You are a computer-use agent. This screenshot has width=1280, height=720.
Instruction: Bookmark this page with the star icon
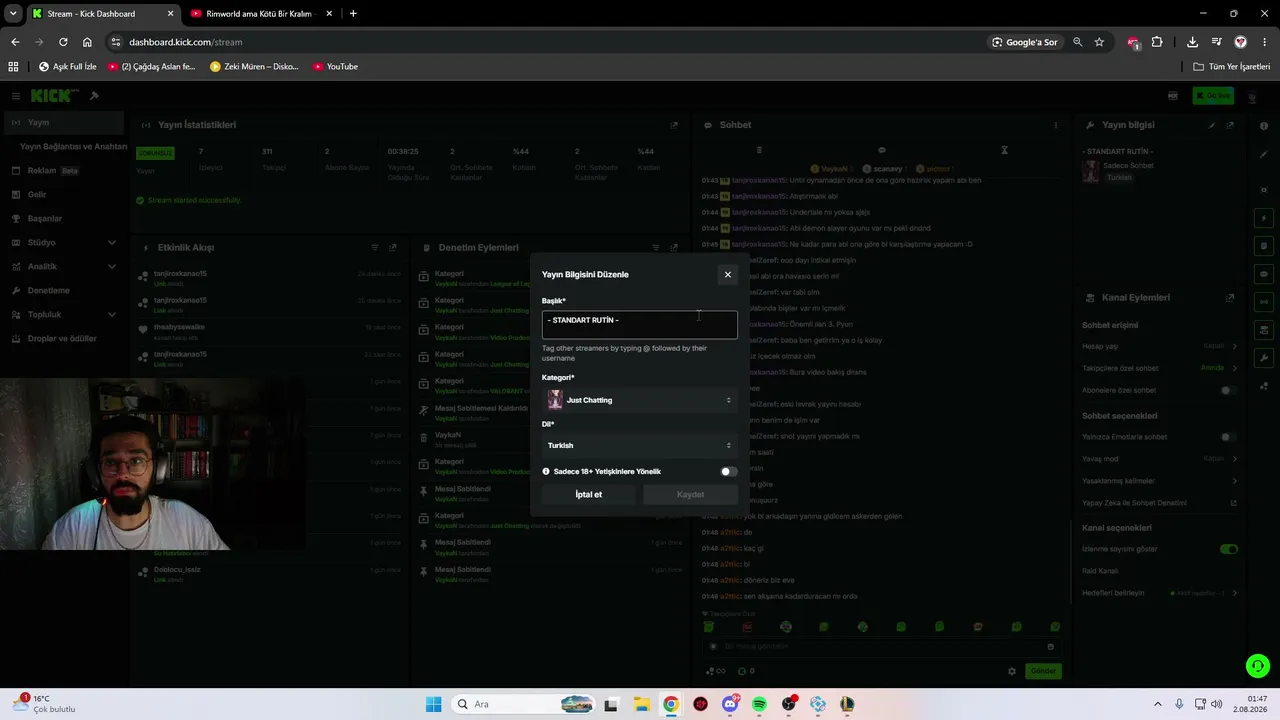pyautogui.click(x=1099, y=42)
